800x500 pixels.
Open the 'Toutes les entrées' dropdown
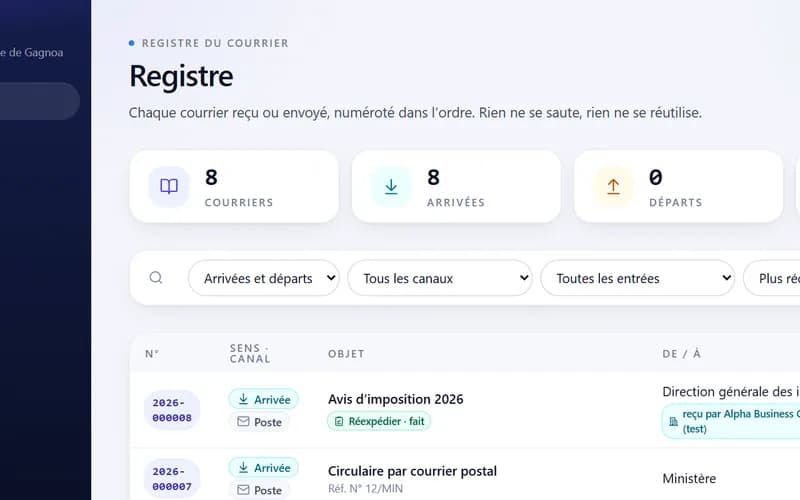pyautogui.click(x=637, y=278)
